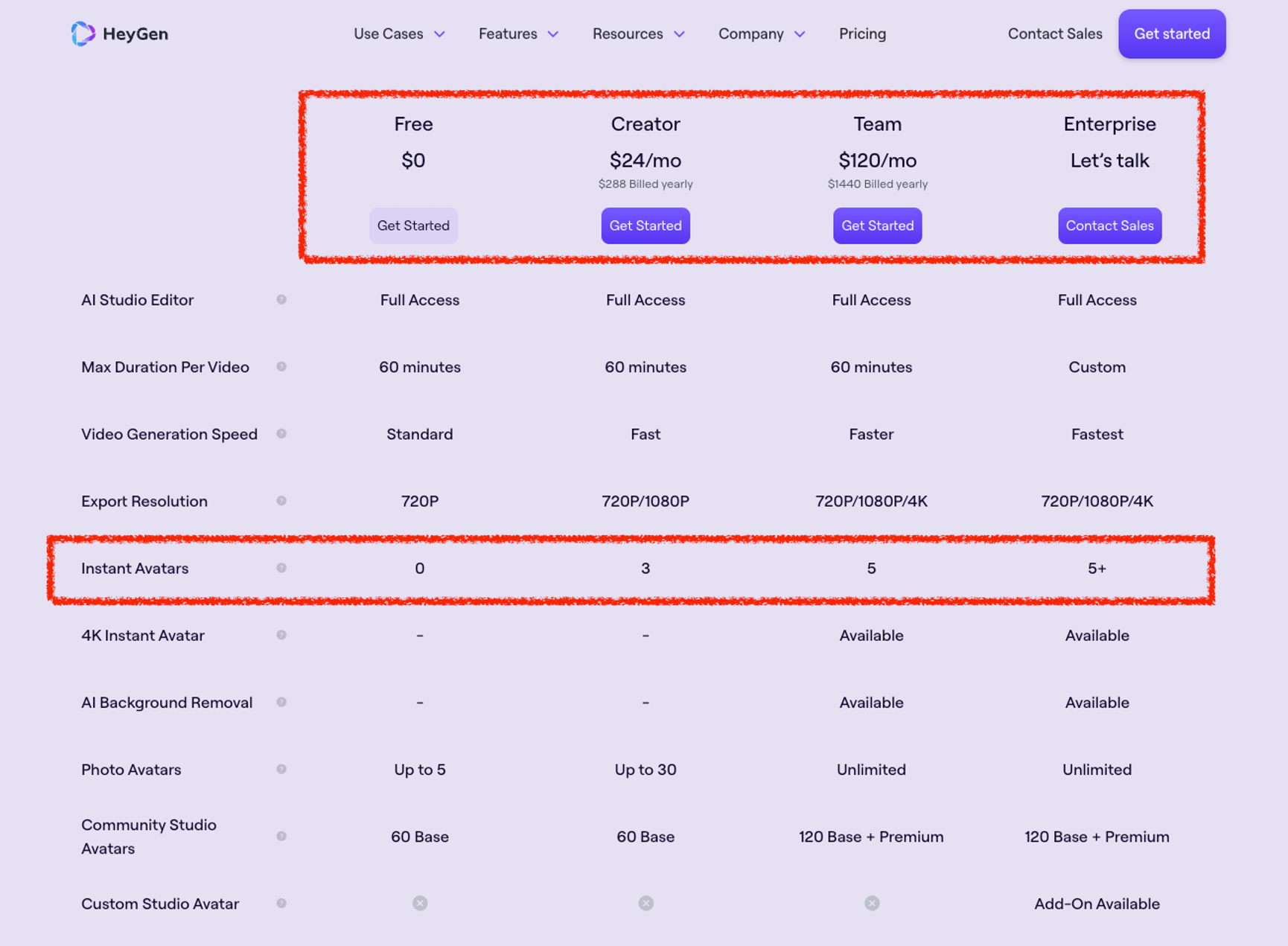Choose Get Started under Team plan
Image resolution: width=1288 pixels, height=946 pixels.
click(x=877, y=226)
